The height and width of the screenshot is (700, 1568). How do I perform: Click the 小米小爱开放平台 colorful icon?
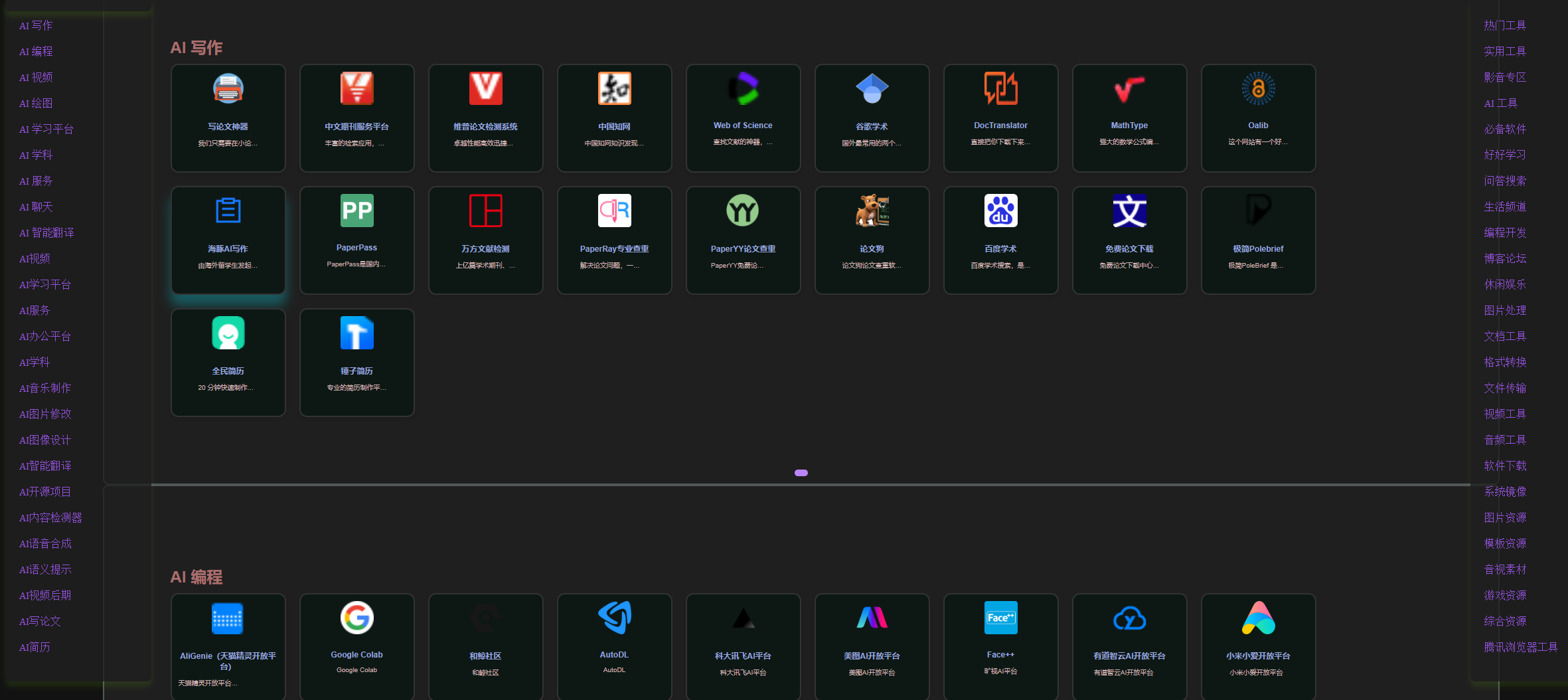click(1258, 618)
